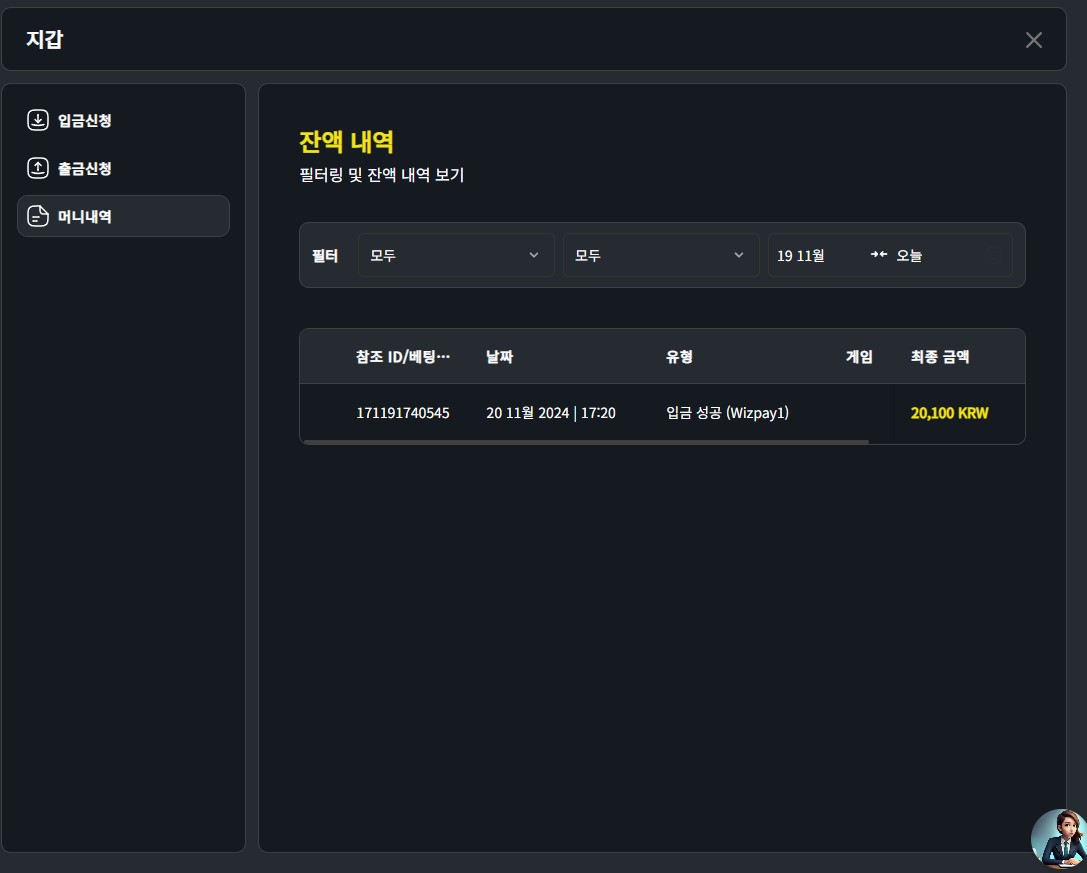Click the 20,100 KRW amount
This screenshot has width=1087, height=873.
click(x=949, y=413)
